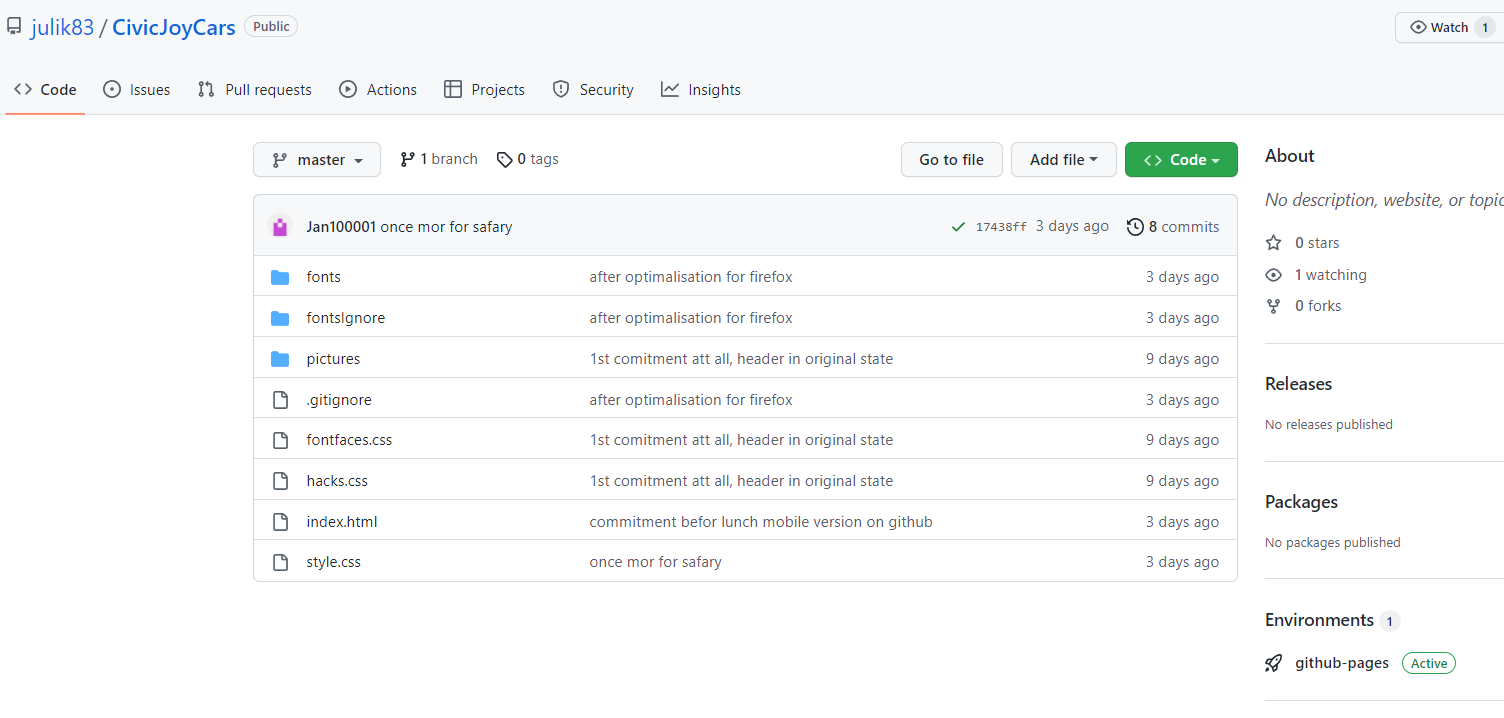Click the github-pages rocket icon
This screenshot has height=718, width=1504.
pos(1272,663)
